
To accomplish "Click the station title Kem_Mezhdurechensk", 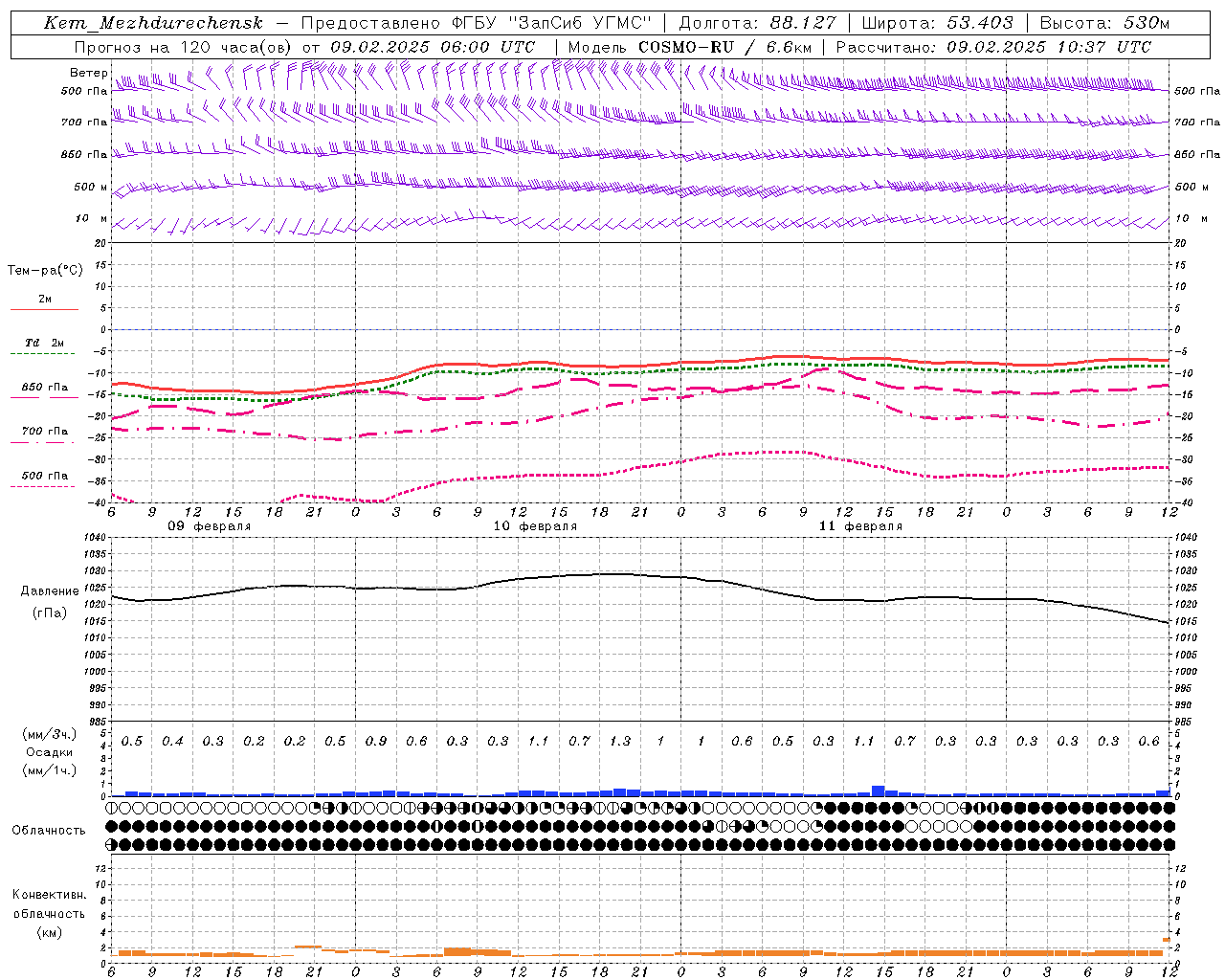I will point(153,23).
